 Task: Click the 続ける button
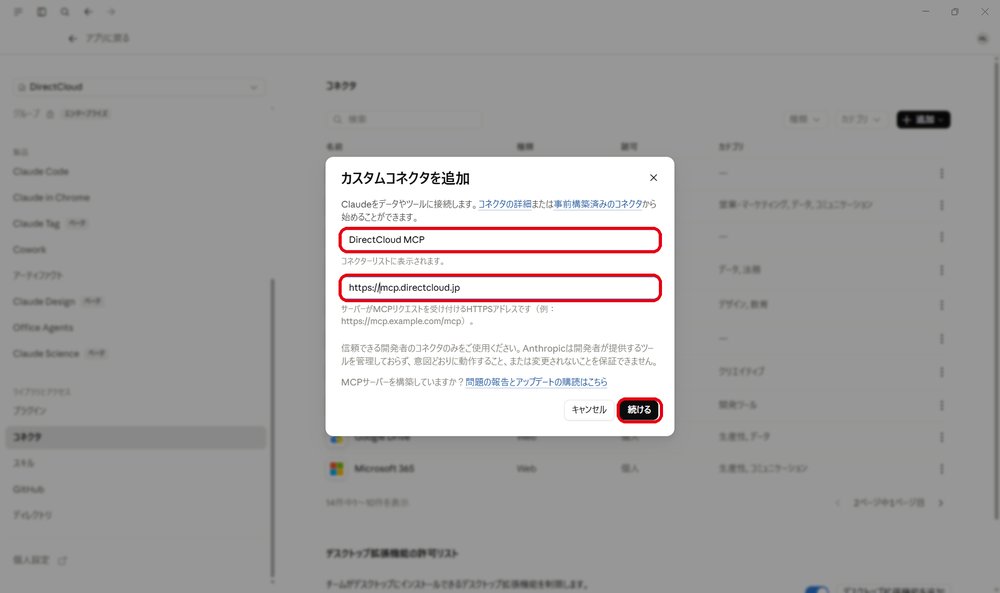coord(639,409)
